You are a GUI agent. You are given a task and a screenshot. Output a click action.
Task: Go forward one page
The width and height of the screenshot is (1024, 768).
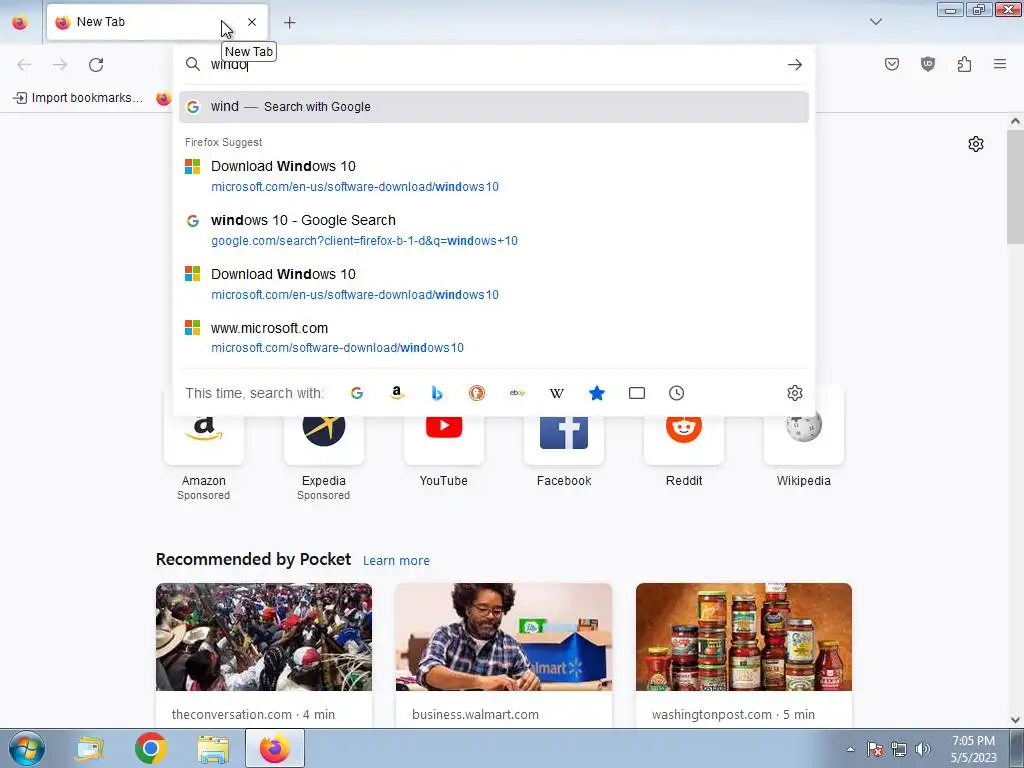(60, 64)
